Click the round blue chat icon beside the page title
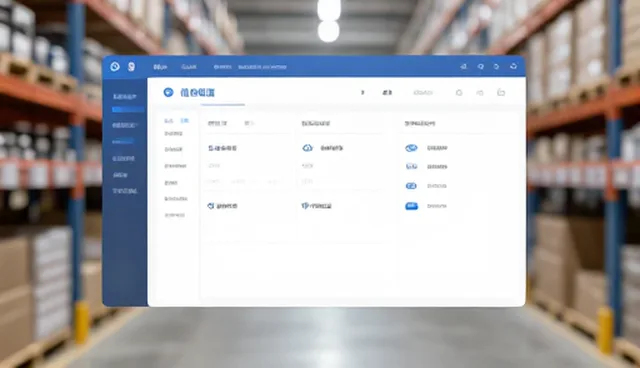The image size is (640, 368). [x=168, y=92]
